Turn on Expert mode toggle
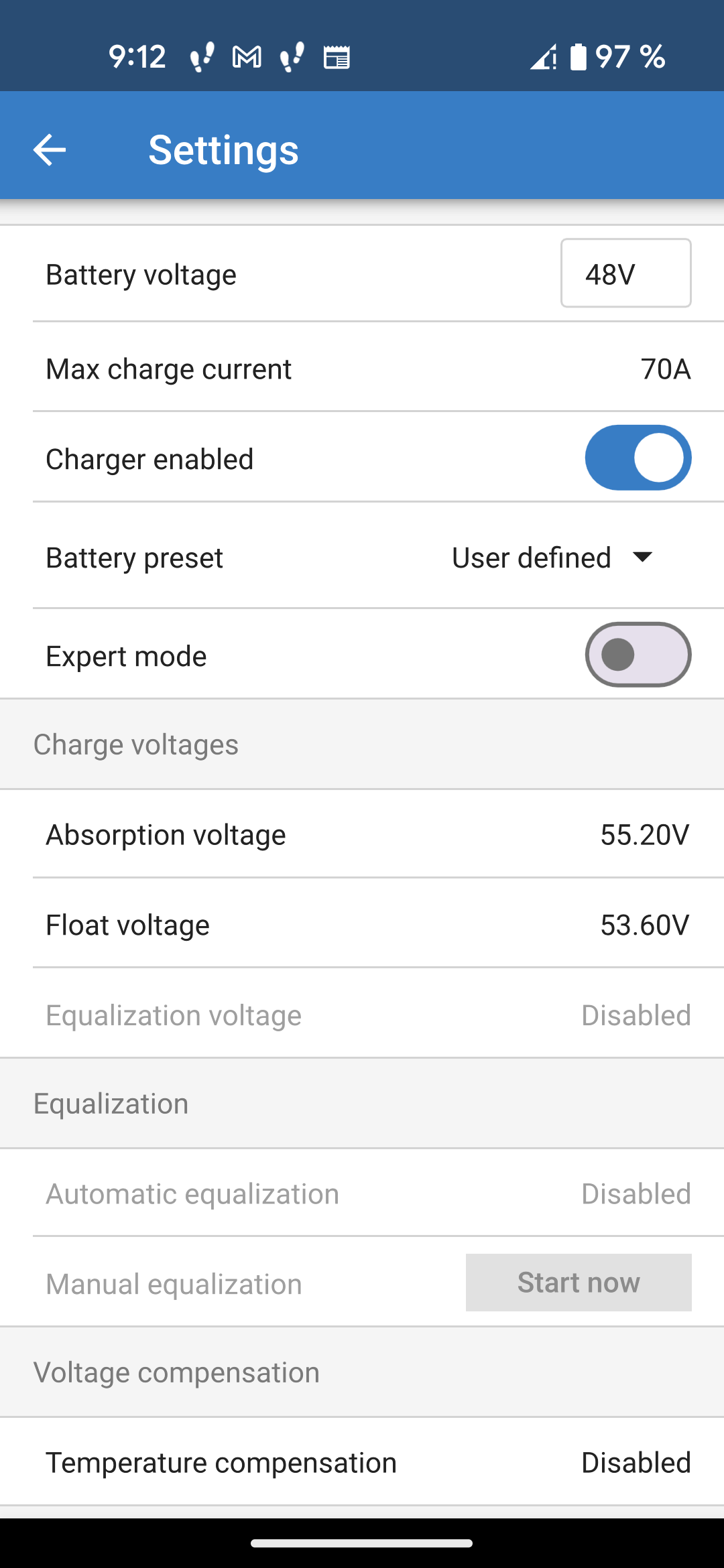724x1568 pixels. [x=638, y=655]
